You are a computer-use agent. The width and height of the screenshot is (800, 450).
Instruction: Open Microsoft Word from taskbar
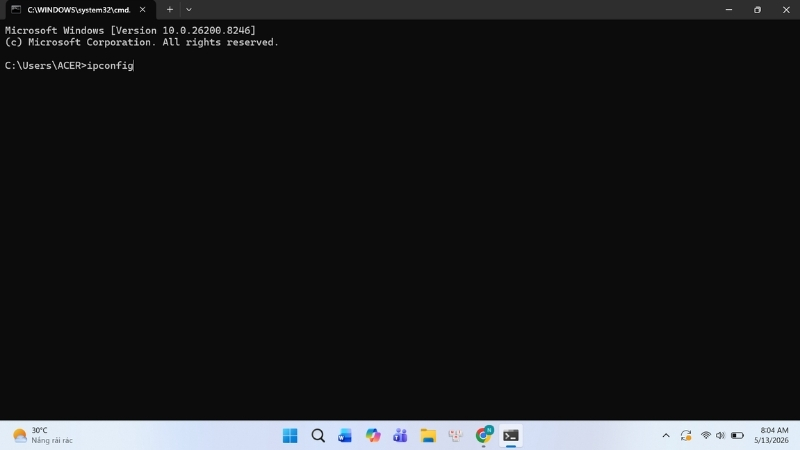pos(345,436)
